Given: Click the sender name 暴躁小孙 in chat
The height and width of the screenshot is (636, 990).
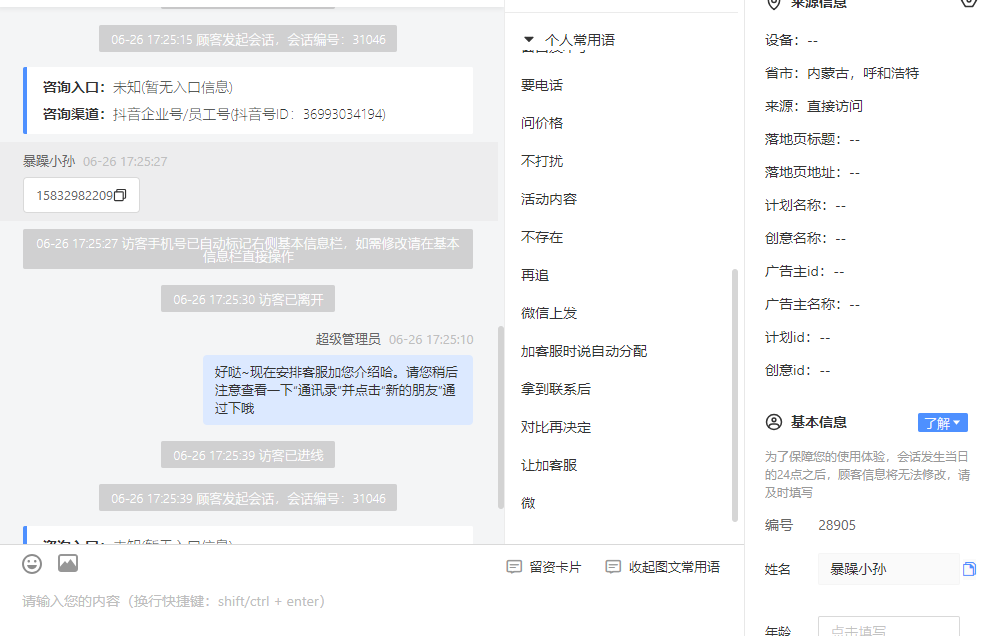Looking at the screenshot, I should 49,161.
